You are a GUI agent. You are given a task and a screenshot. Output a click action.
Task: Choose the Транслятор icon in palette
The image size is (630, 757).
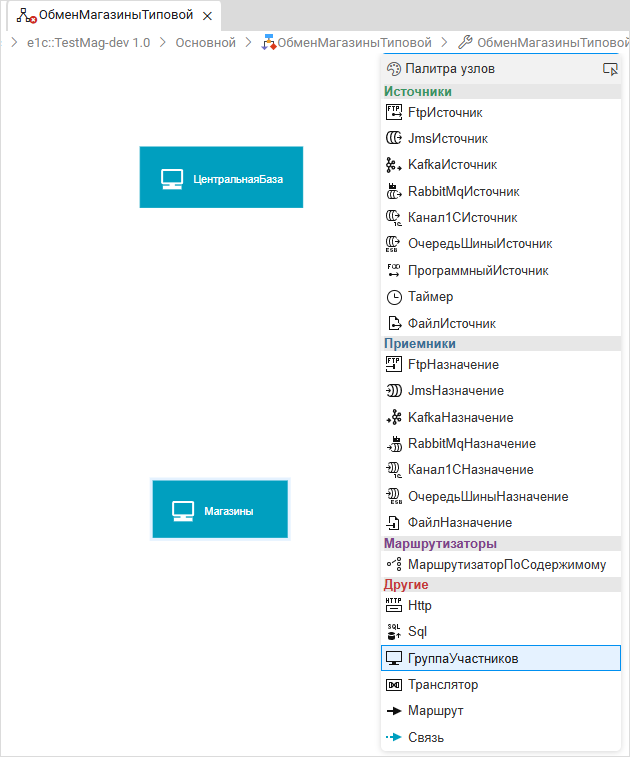pyautogui.click(x=393, y=685)
